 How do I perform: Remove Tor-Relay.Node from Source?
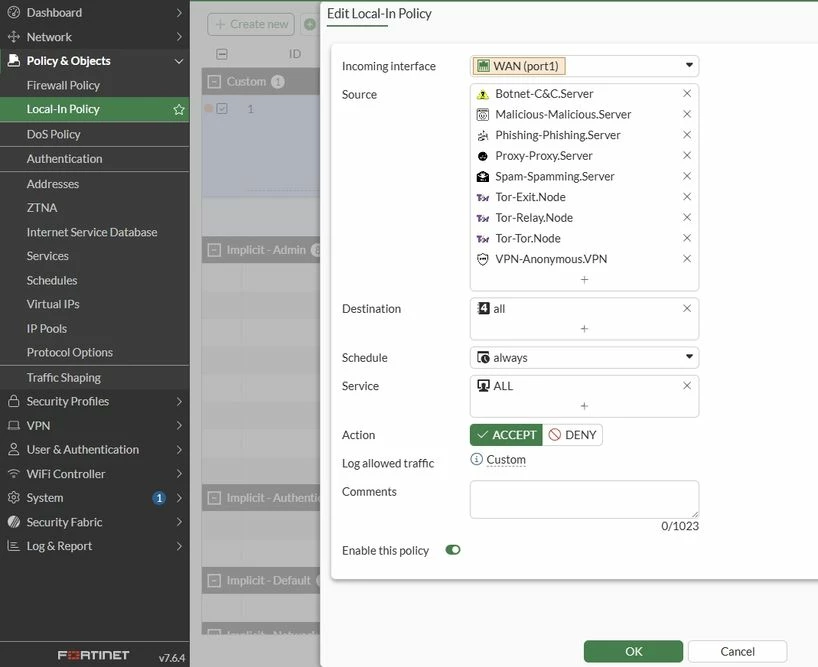687,217
